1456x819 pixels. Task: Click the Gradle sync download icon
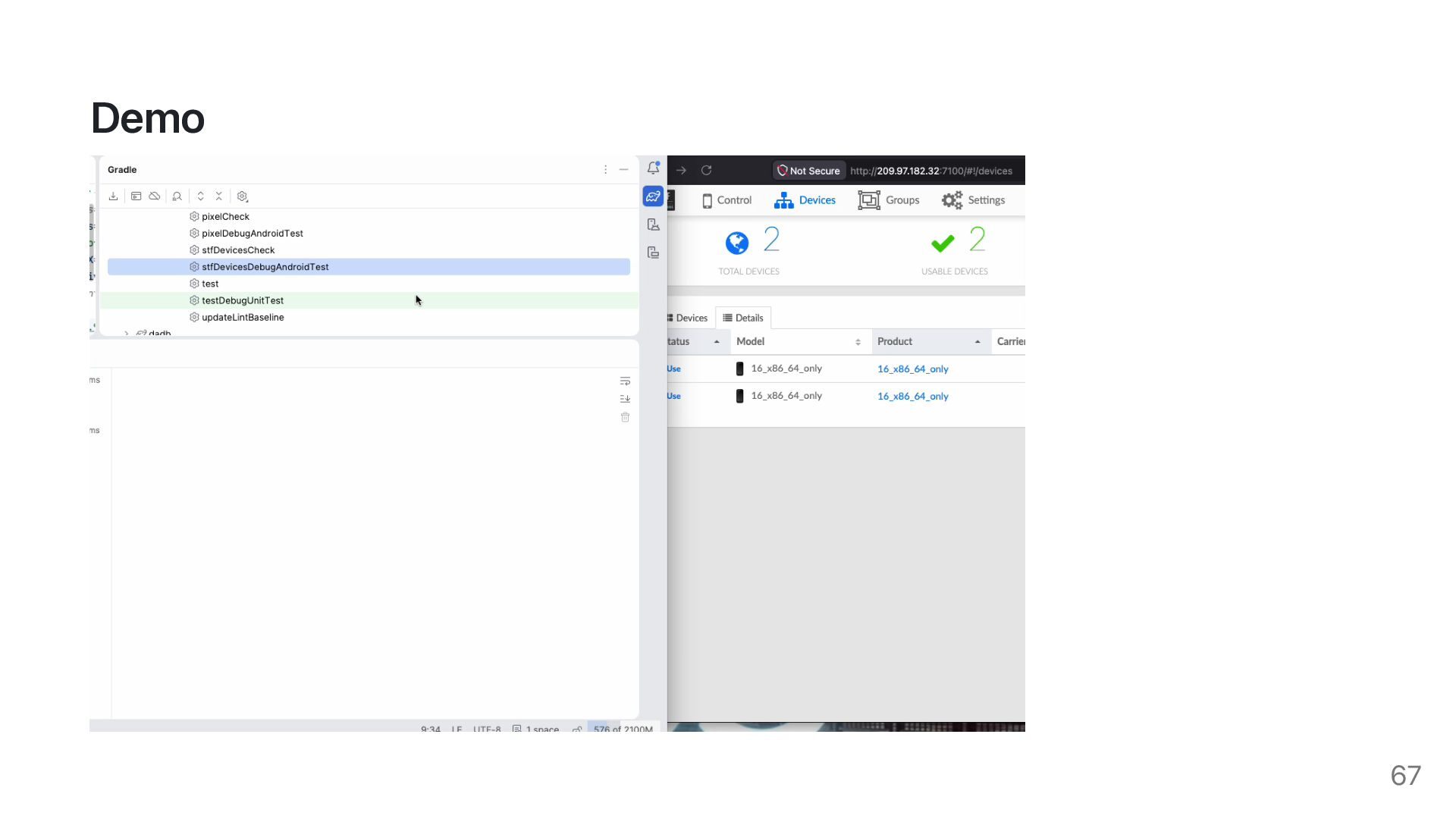point(113,196)
